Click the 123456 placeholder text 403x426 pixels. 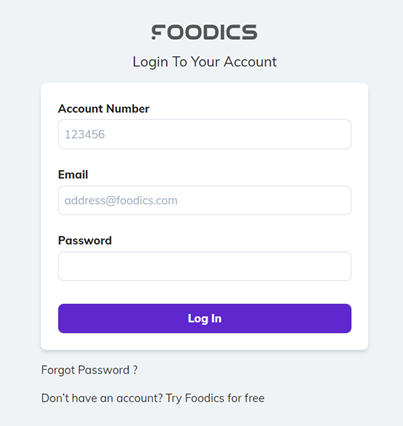click(85, 134)
